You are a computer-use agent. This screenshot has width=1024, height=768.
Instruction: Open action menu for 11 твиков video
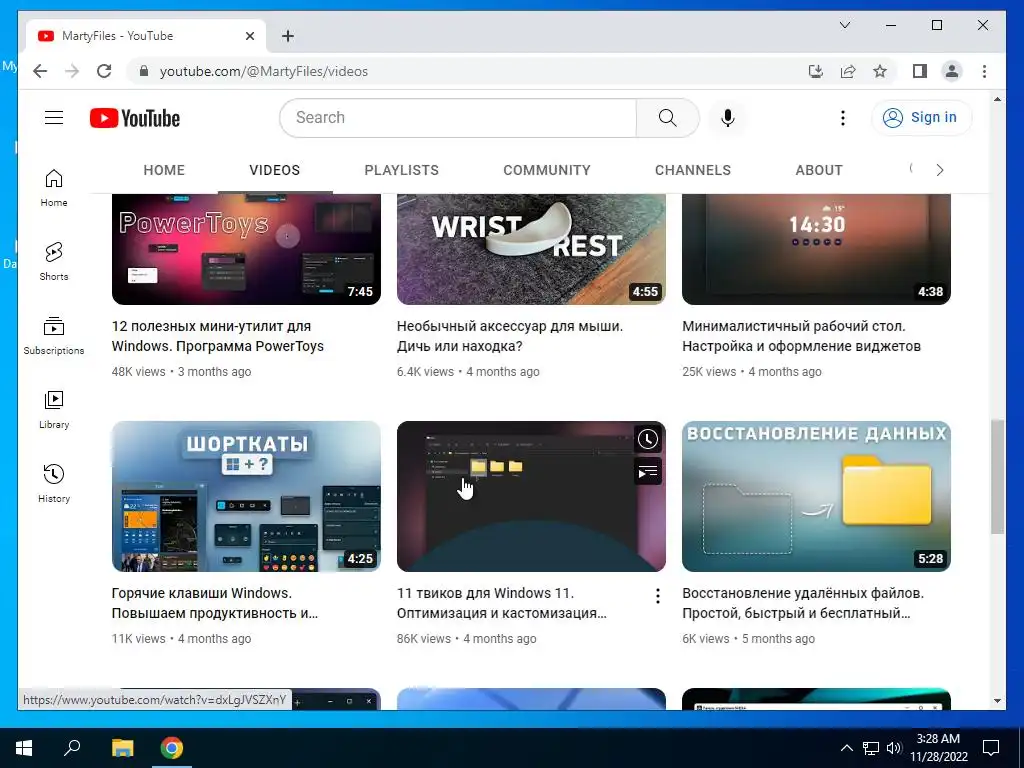pos(658,596)
